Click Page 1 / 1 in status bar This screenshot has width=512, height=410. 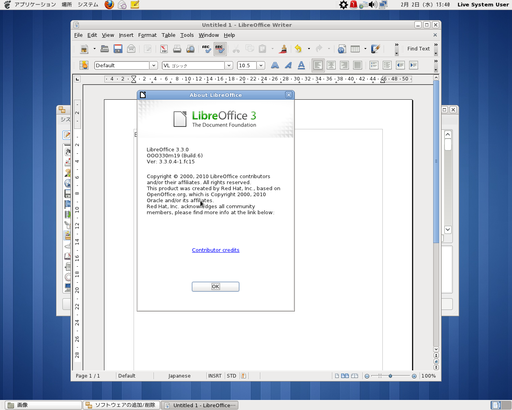pyautogui.click(x=88, y=376)
